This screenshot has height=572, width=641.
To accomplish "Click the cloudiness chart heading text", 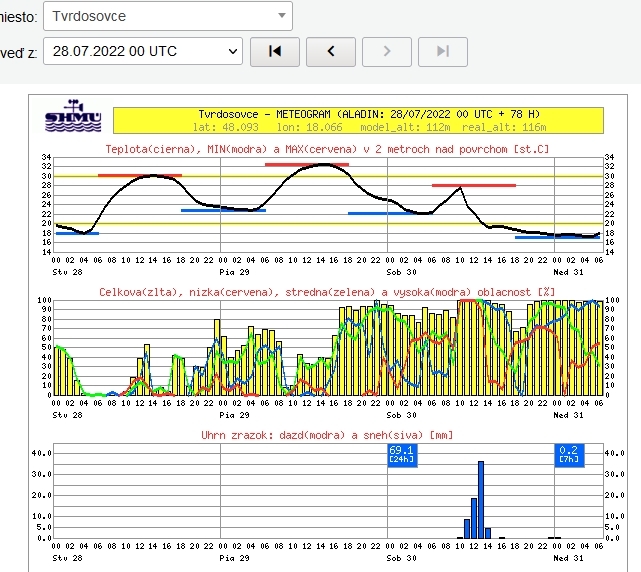I will click(327, 291).
